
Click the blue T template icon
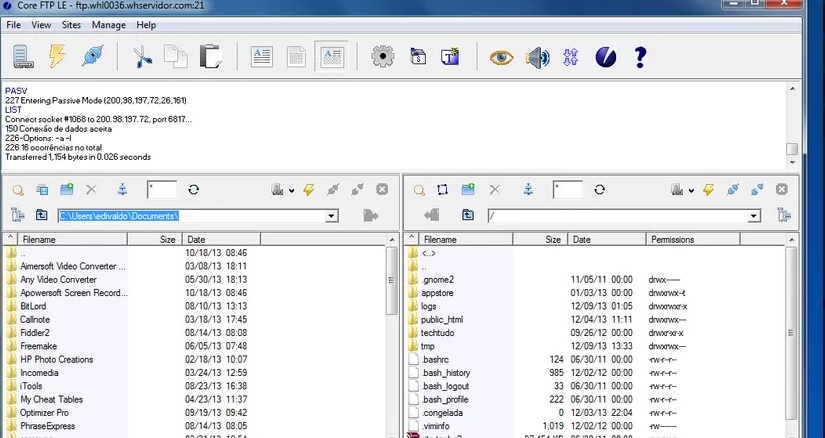point(450,56)
